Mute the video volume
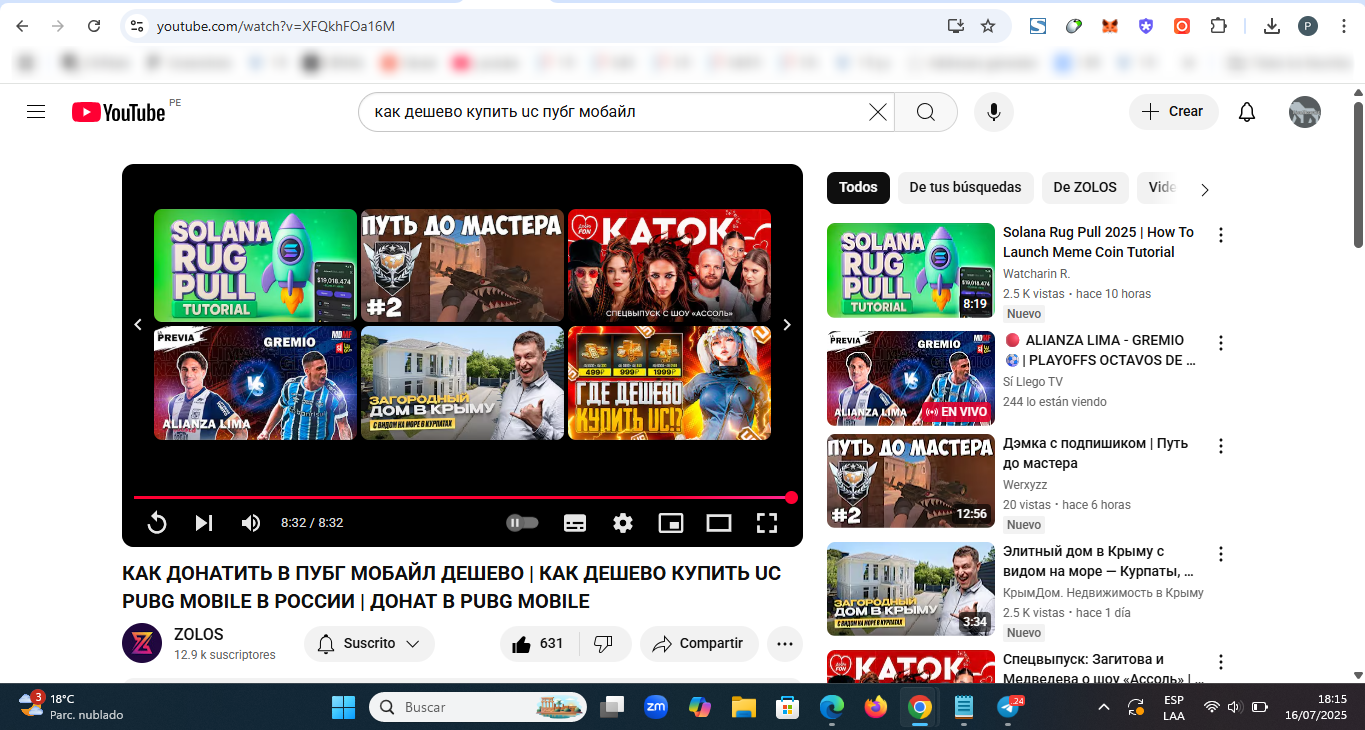The image size is (1365, 730). [250, 522]
